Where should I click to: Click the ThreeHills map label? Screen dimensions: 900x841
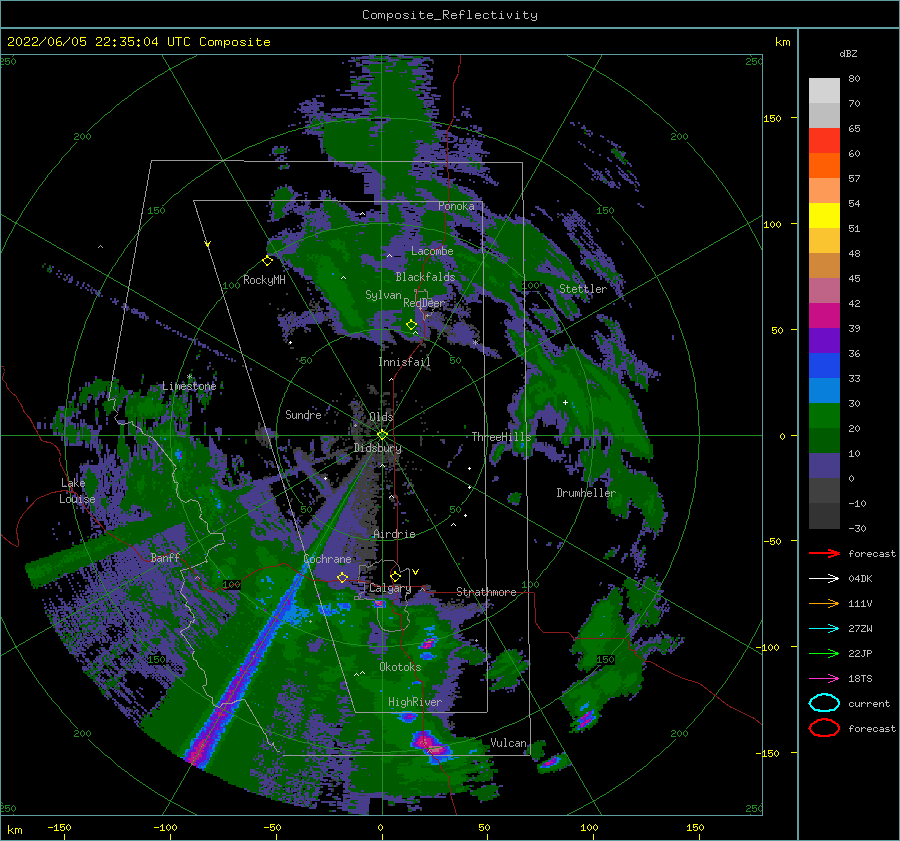click(x=502, y=437)
